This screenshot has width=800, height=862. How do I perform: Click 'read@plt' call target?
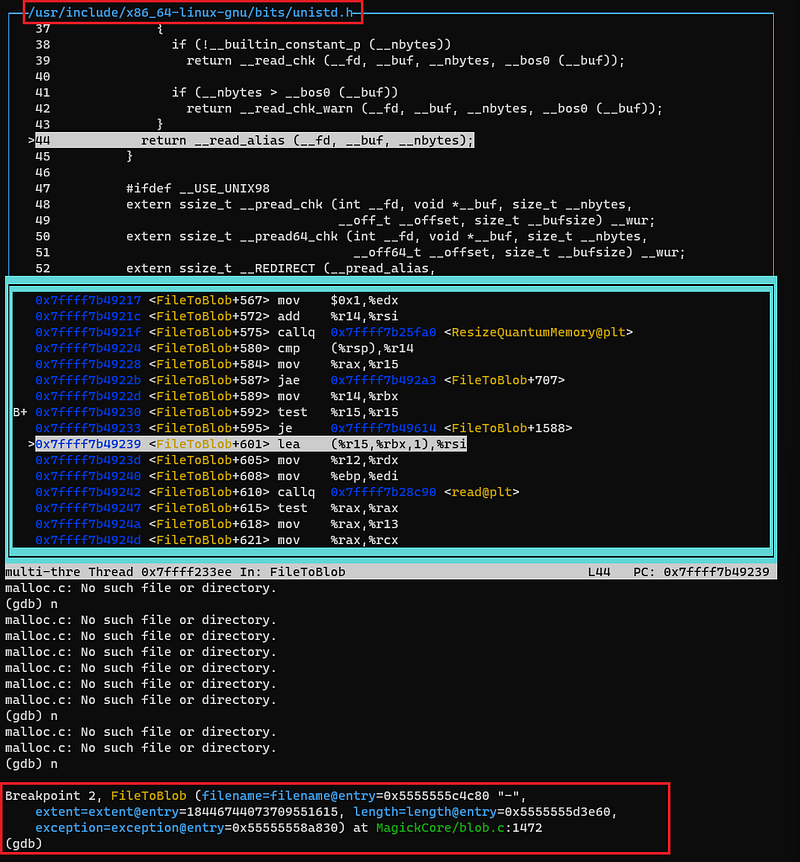tap(482, 492)
